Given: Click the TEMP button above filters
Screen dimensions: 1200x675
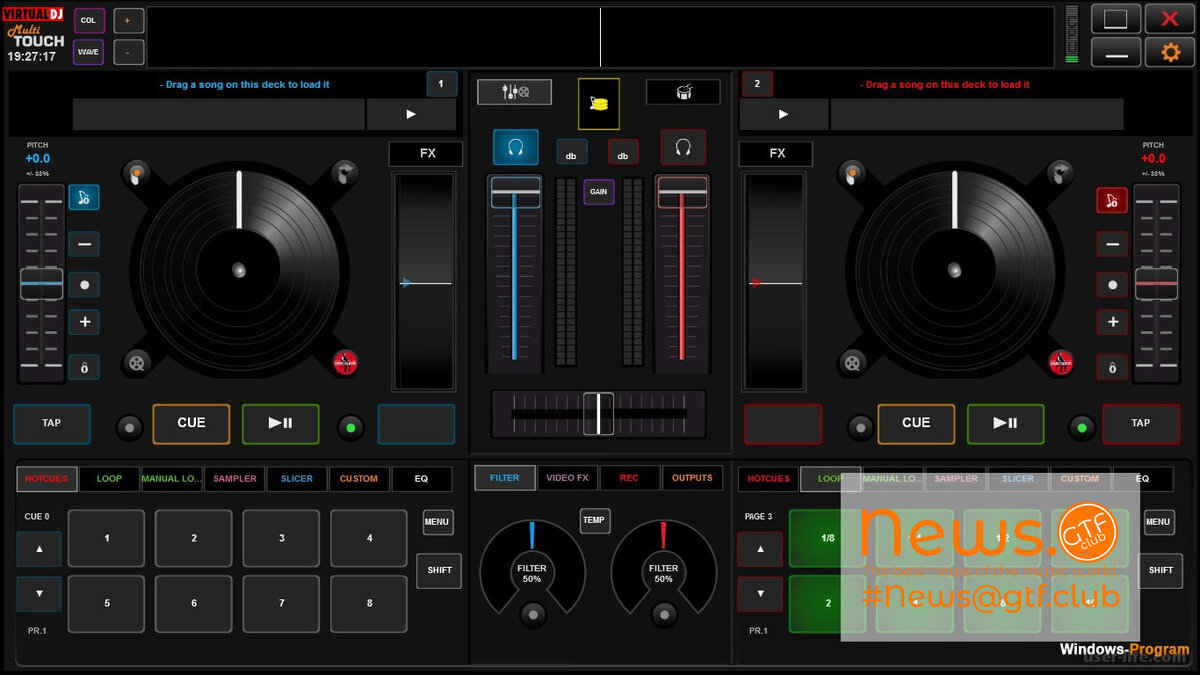Looking at the screenshot, I should (595, 521).
